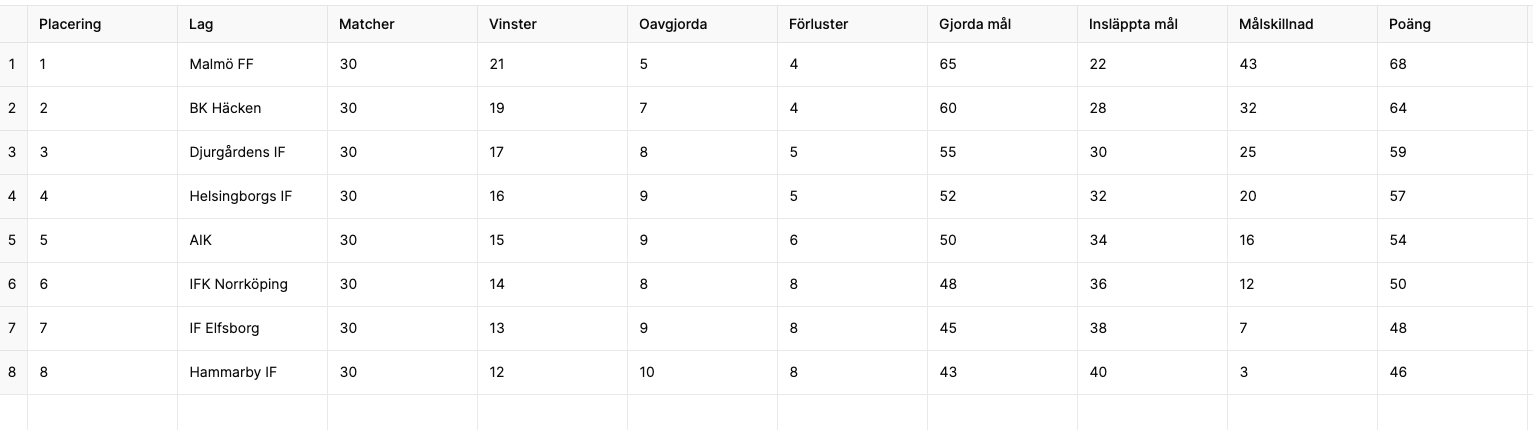Select the Målskillnad column header

(1302, 24)
